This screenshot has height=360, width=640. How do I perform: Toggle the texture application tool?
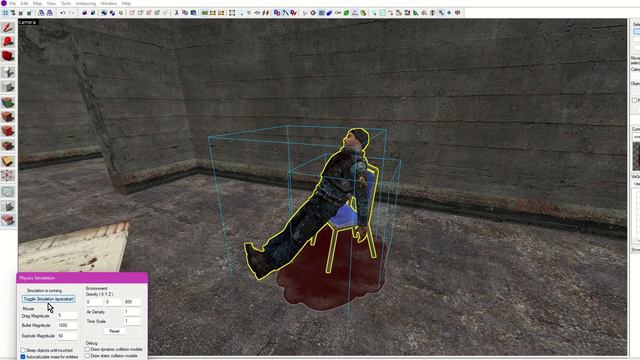click(8, 102)
